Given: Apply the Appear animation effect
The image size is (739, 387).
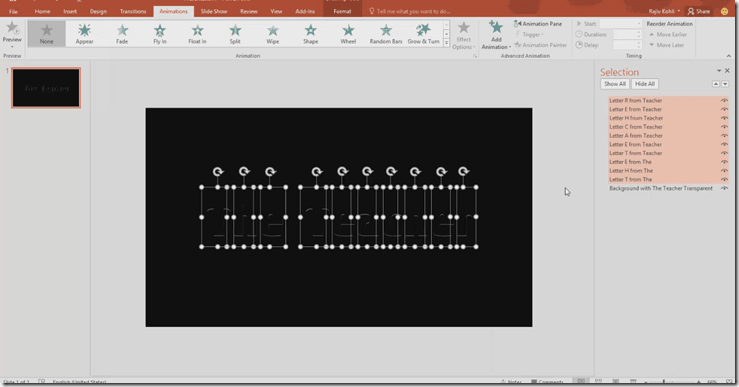Looking at the screenshot, I should pos(84,33).
